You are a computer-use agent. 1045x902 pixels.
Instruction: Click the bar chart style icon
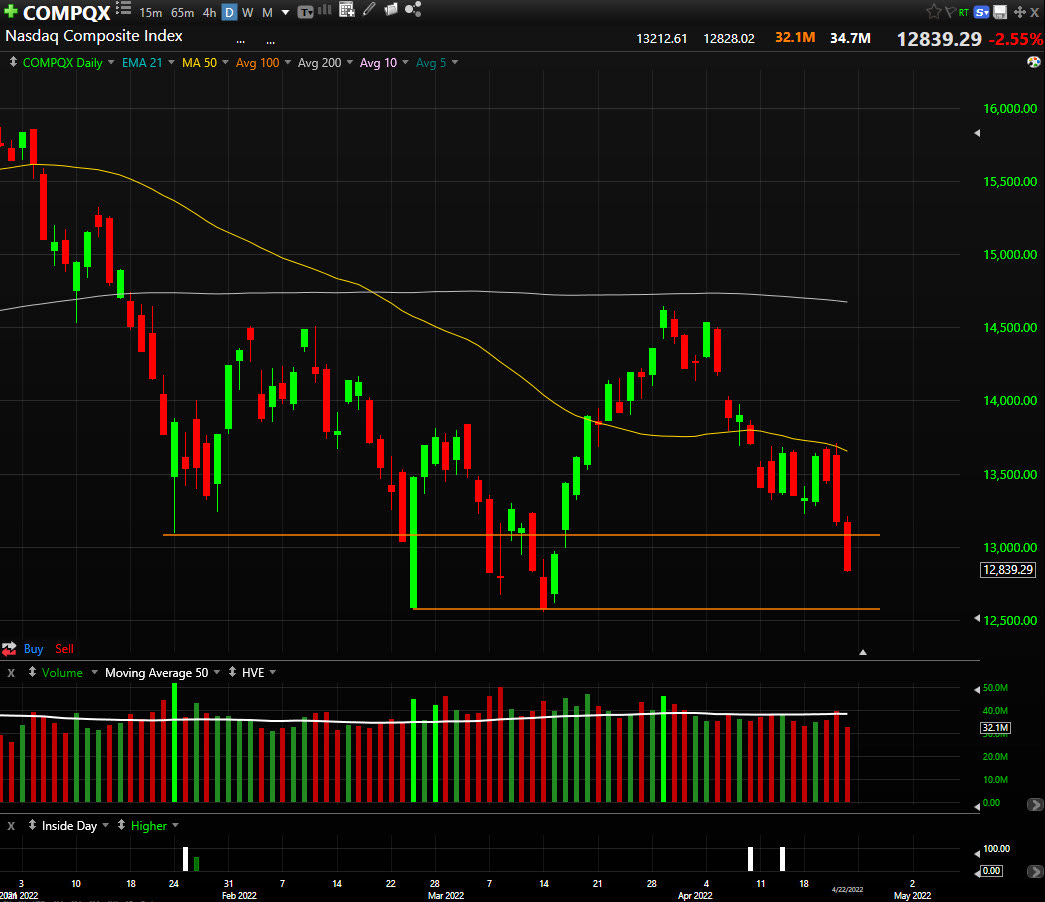coord(325,9)
